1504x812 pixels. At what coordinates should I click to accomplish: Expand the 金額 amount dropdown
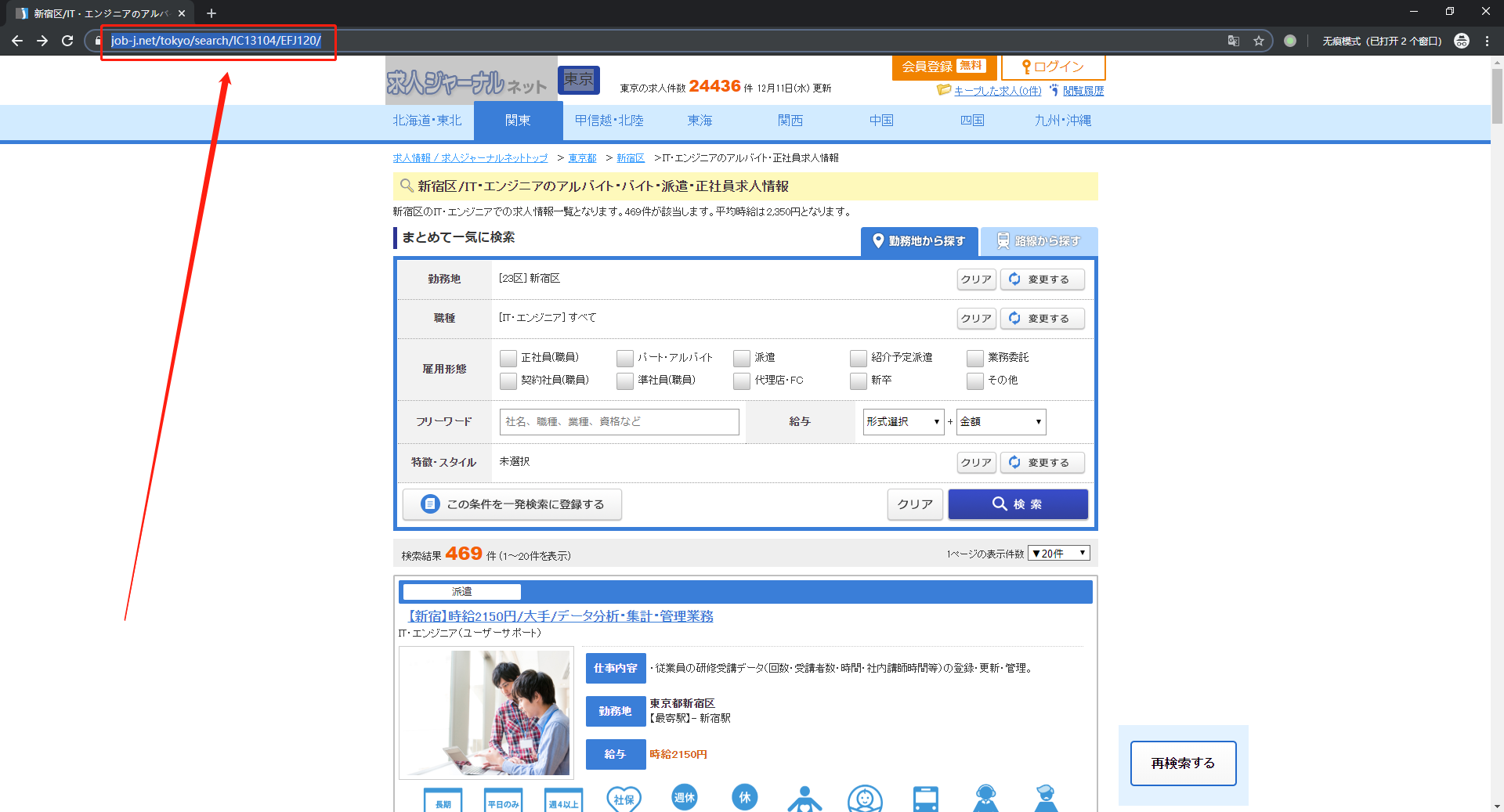pyautogui.click(x=1001, y=422)
